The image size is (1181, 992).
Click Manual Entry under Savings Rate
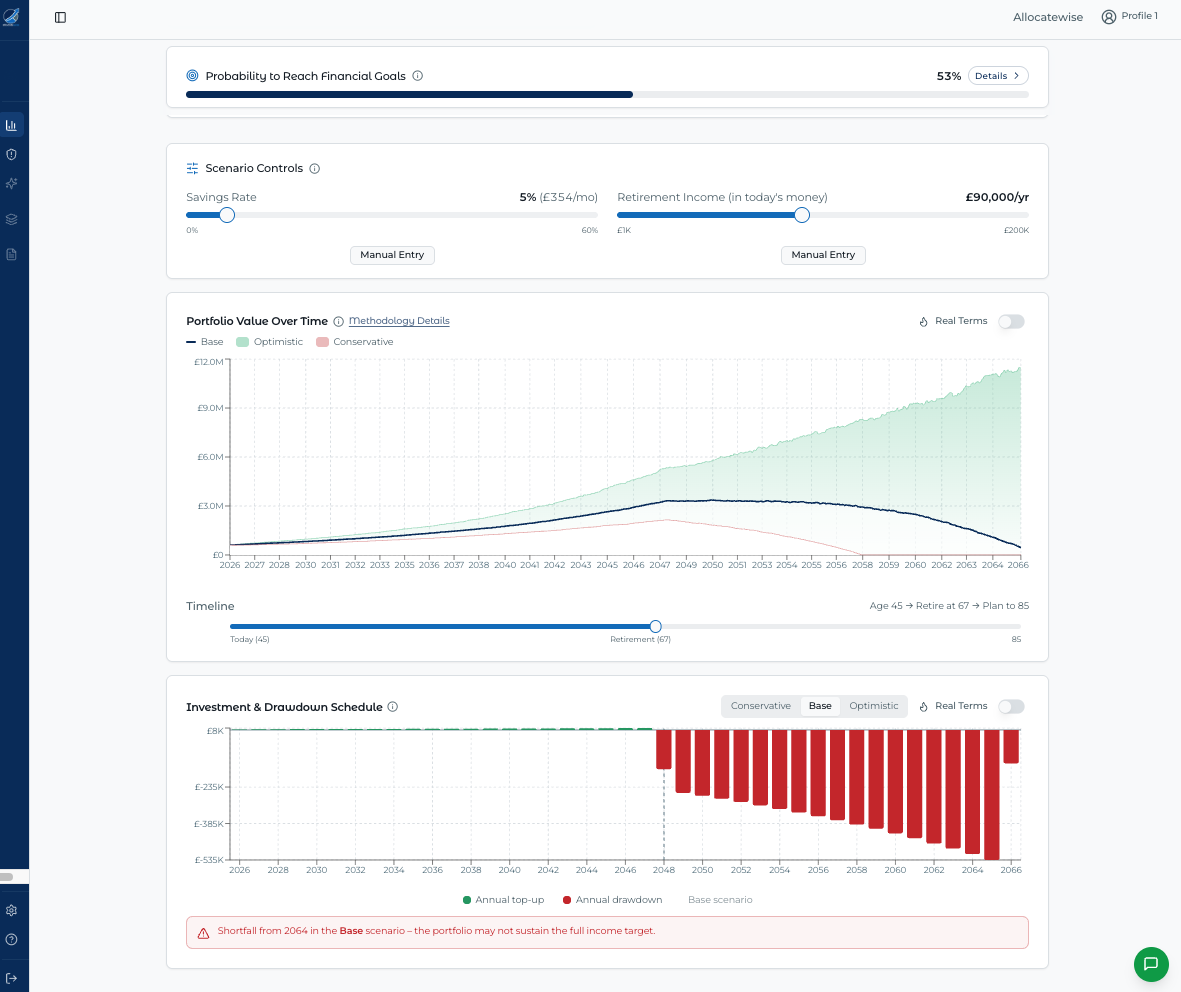(x=392, y=255)
